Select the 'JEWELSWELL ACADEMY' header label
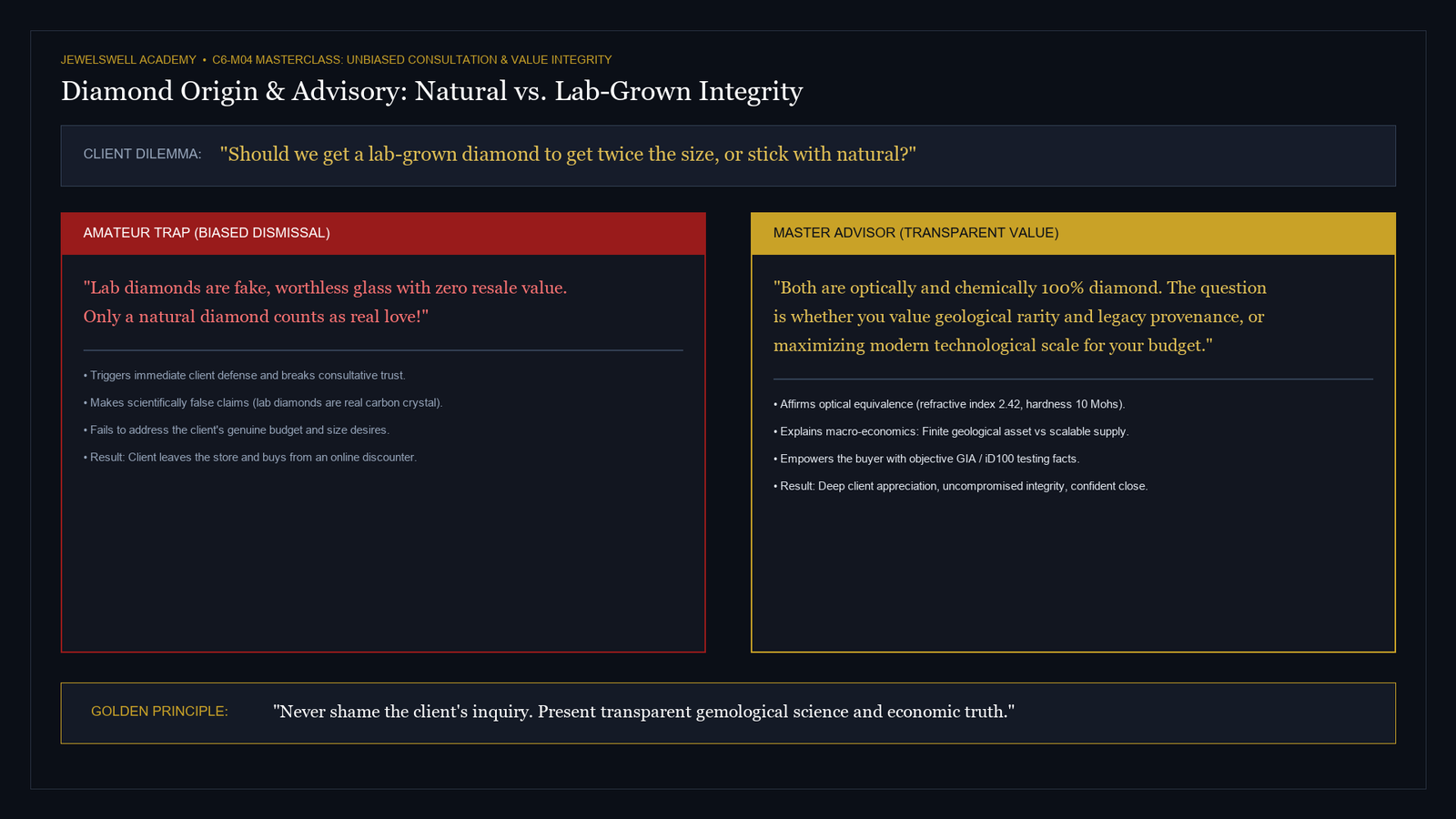Screen dimensions: 1456x819 (128, 60)
